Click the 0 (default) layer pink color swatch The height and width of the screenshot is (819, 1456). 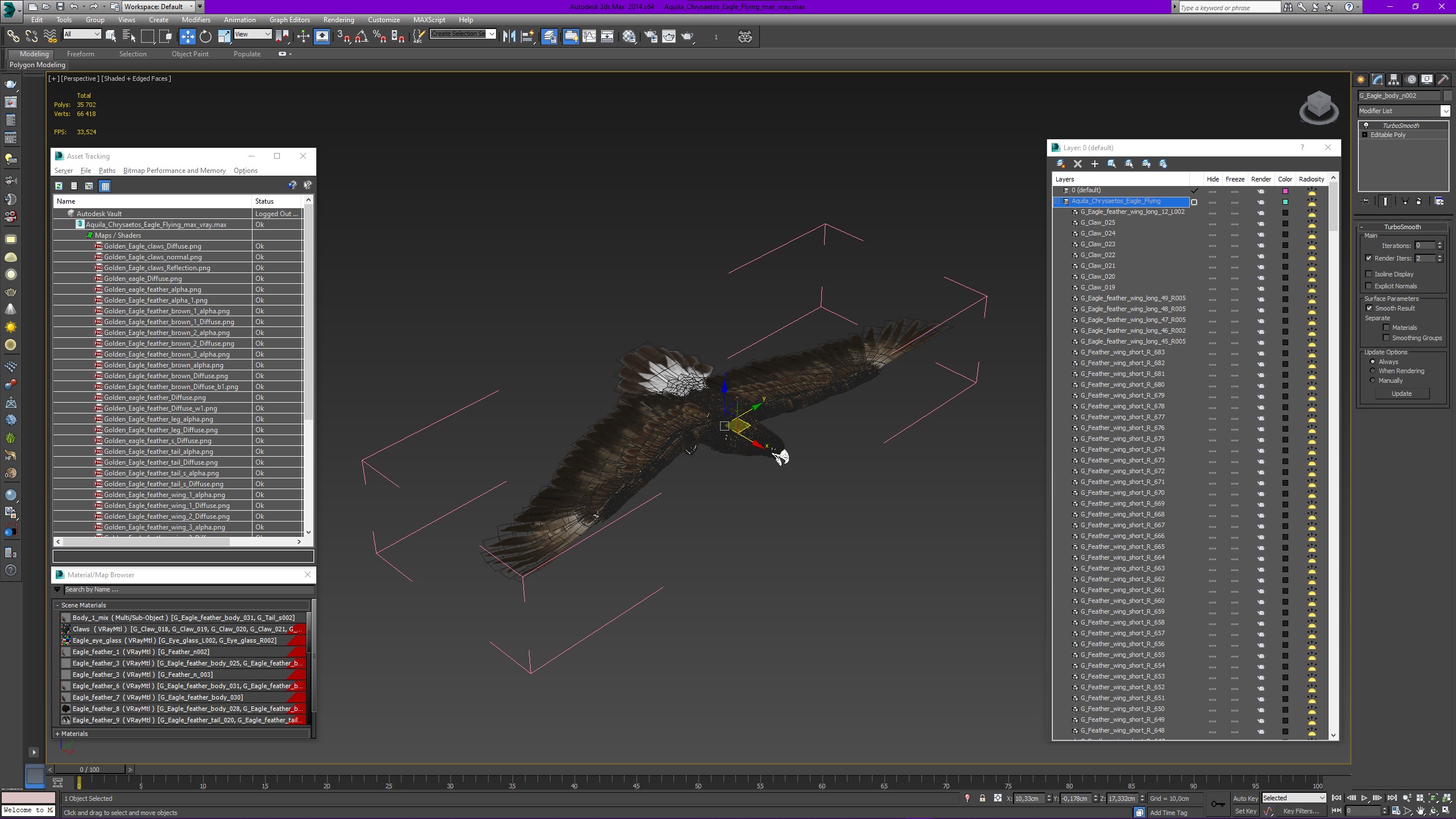click(1285, 191)
